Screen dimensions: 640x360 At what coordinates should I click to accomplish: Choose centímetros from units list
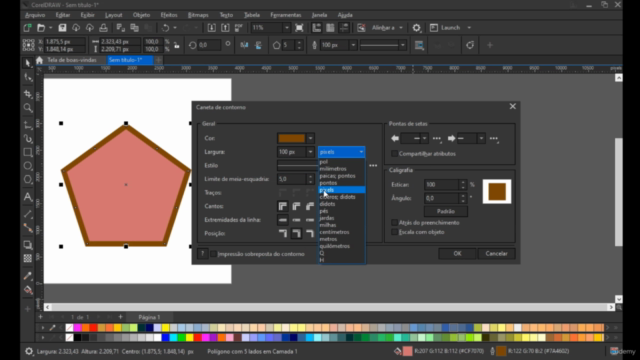click(x=341, y=232)
